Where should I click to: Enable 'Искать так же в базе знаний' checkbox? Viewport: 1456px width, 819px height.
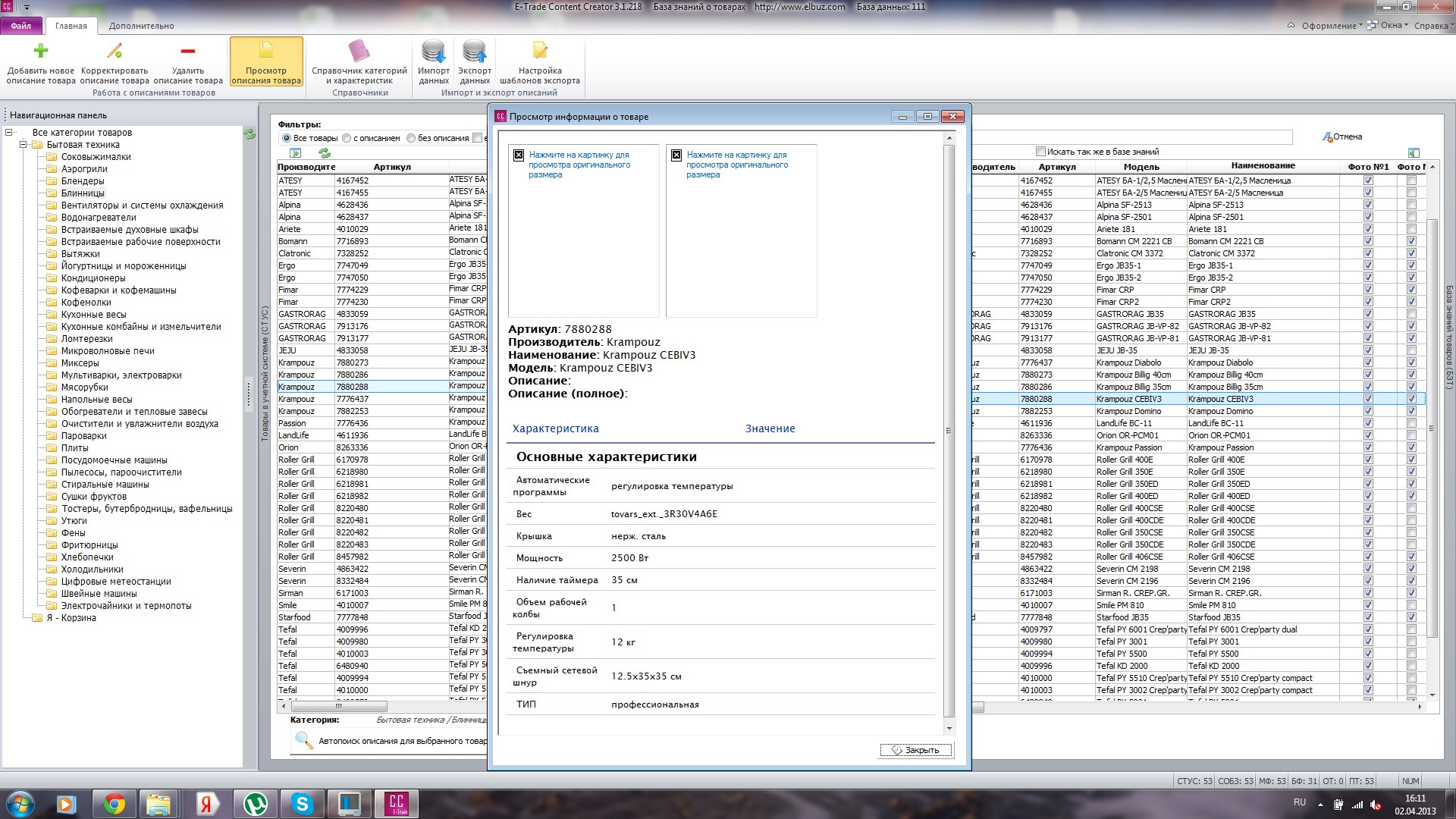(1041, 152)
